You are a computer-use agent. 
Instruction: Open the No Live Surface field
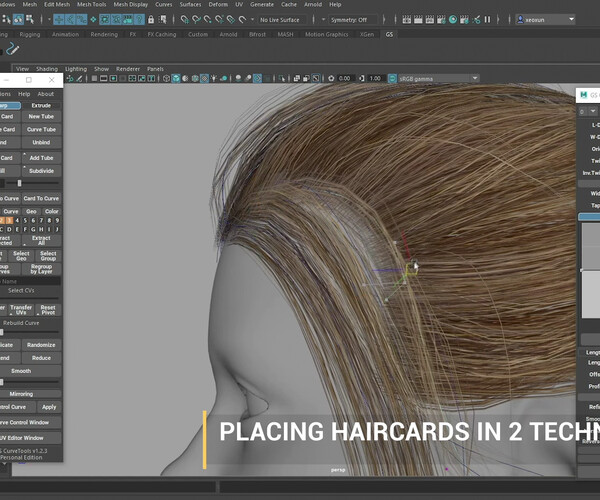282,20
